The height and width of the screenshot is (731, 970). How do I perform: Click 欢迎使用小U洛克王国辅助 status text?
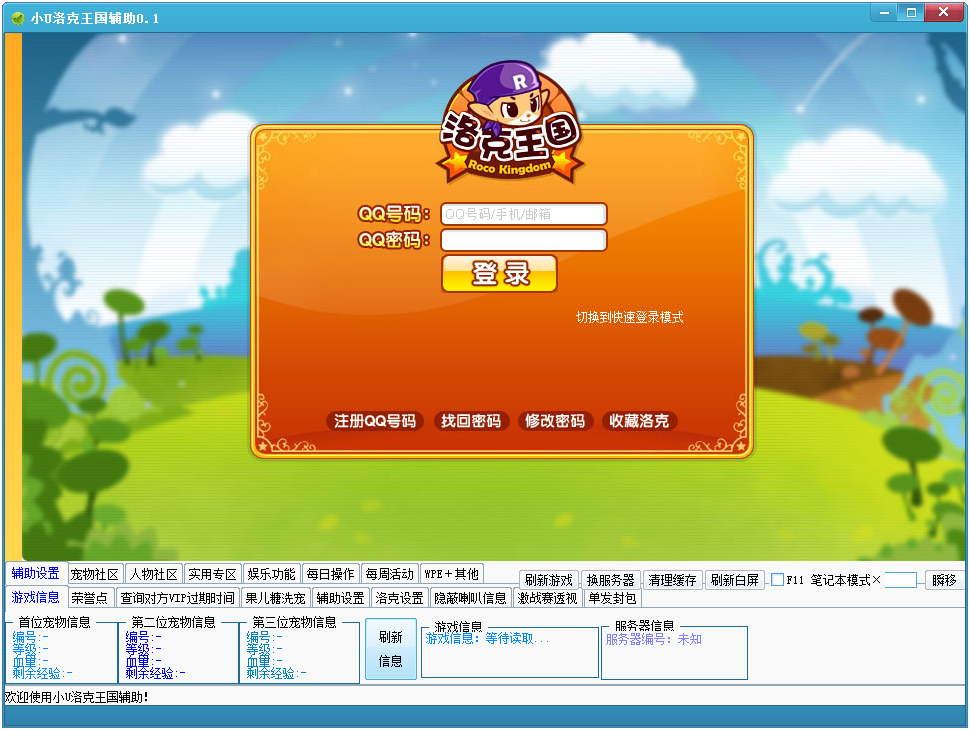click(x=77, y=697)
